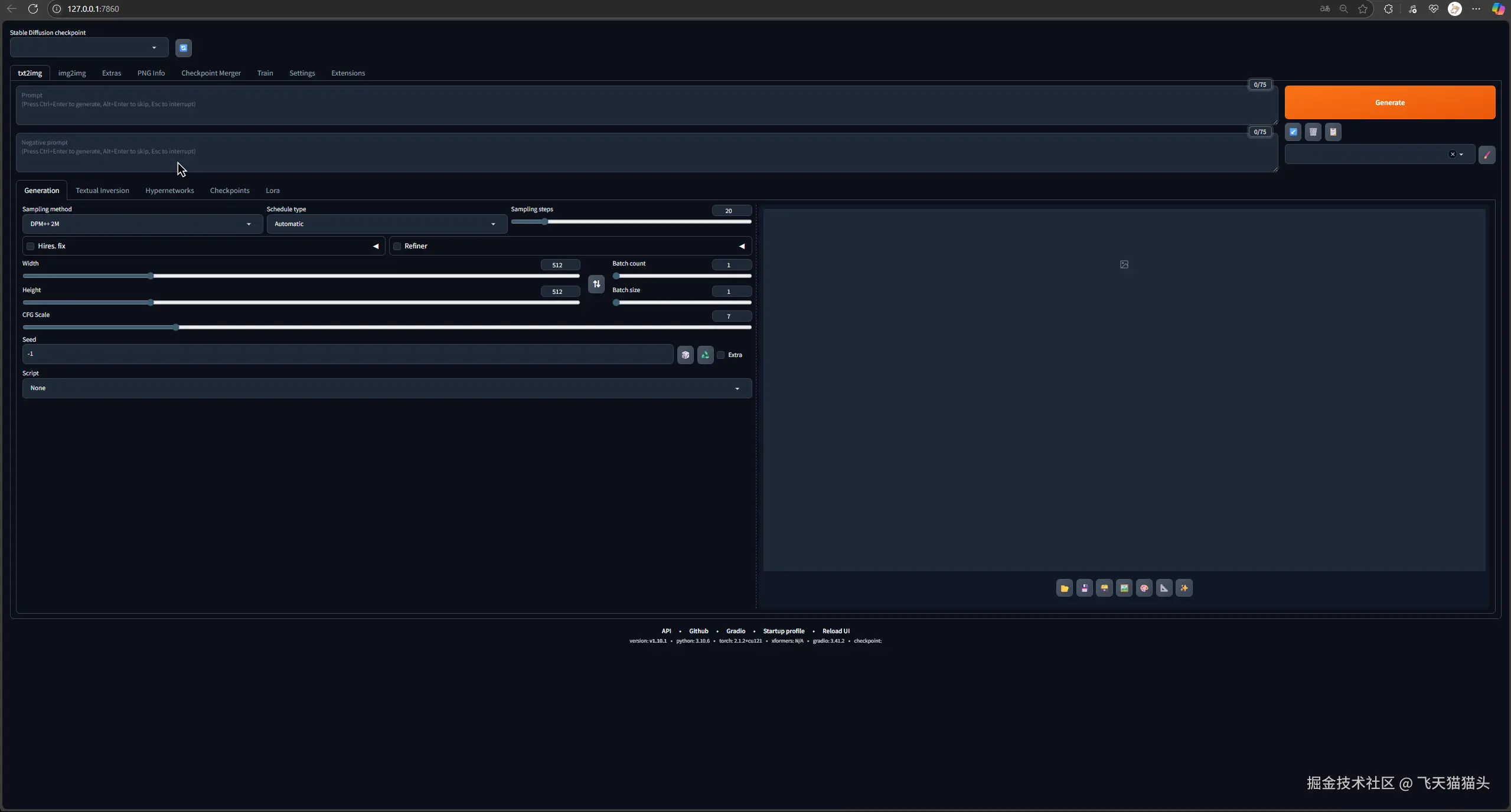
Task: Open the Sampling method dropdown showing DPM++ 2M
Action: pos(142,224)
